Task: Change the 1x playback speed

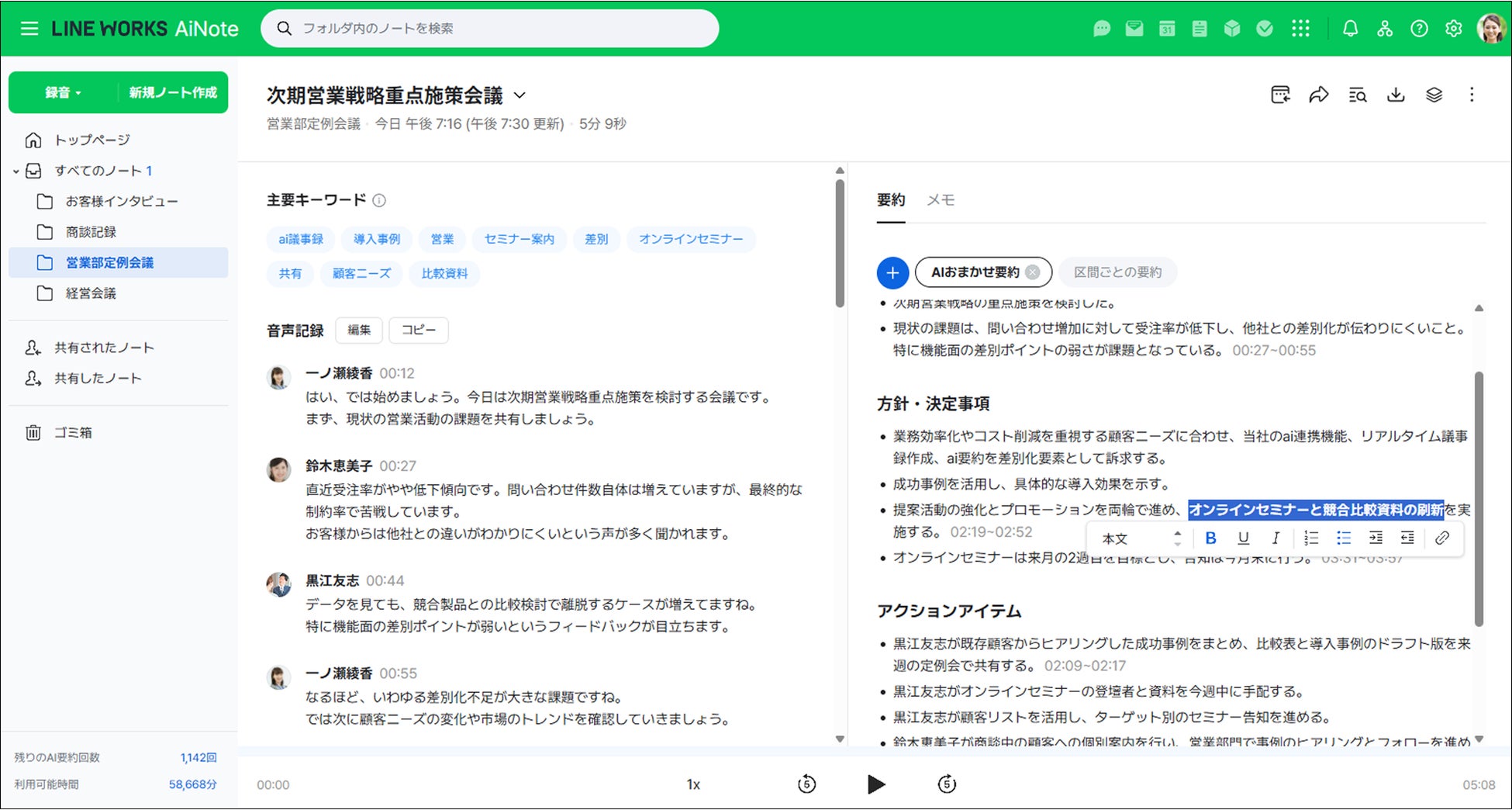Action: 693,784
